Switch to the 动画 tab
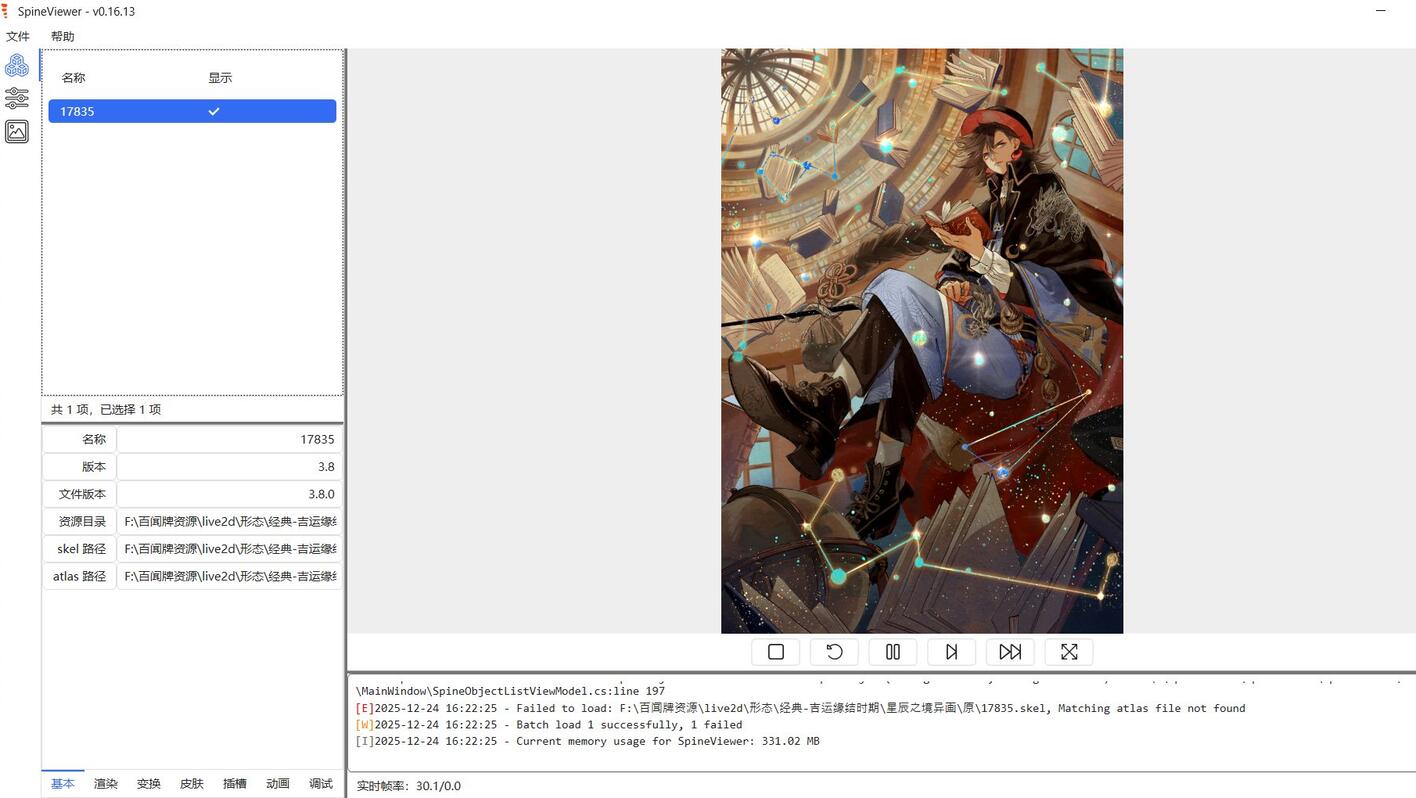Image resolution: width=1416 pixels, height=798 pixels. (278, 784)
